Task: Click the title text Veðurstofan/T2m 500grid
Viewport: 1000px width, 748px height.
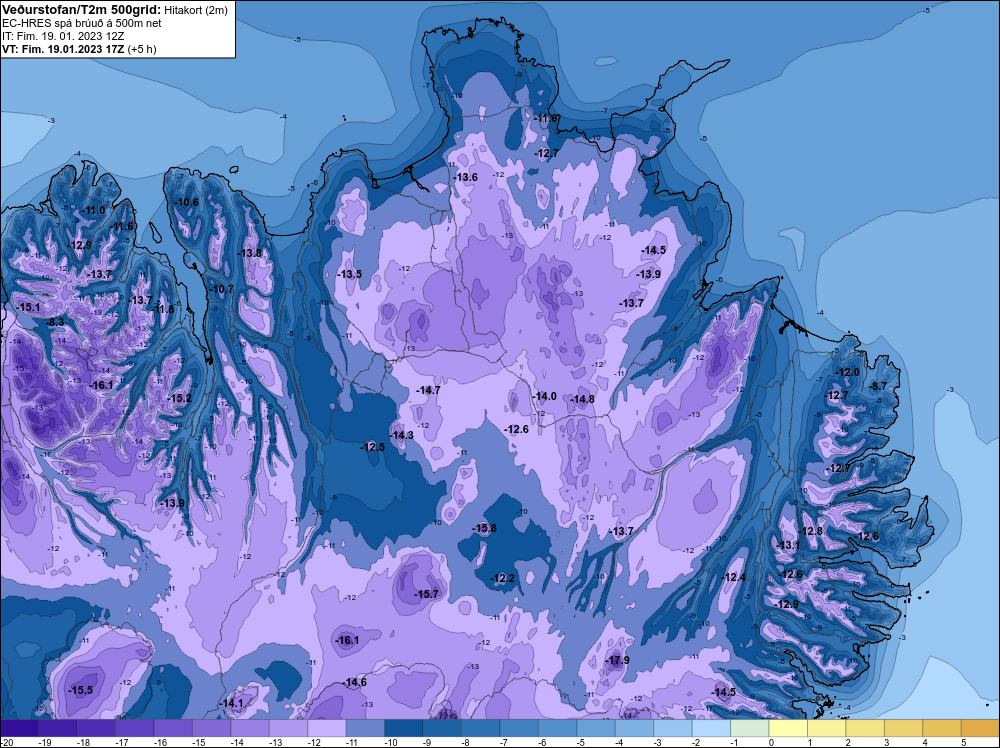Action: coord(81,9)
